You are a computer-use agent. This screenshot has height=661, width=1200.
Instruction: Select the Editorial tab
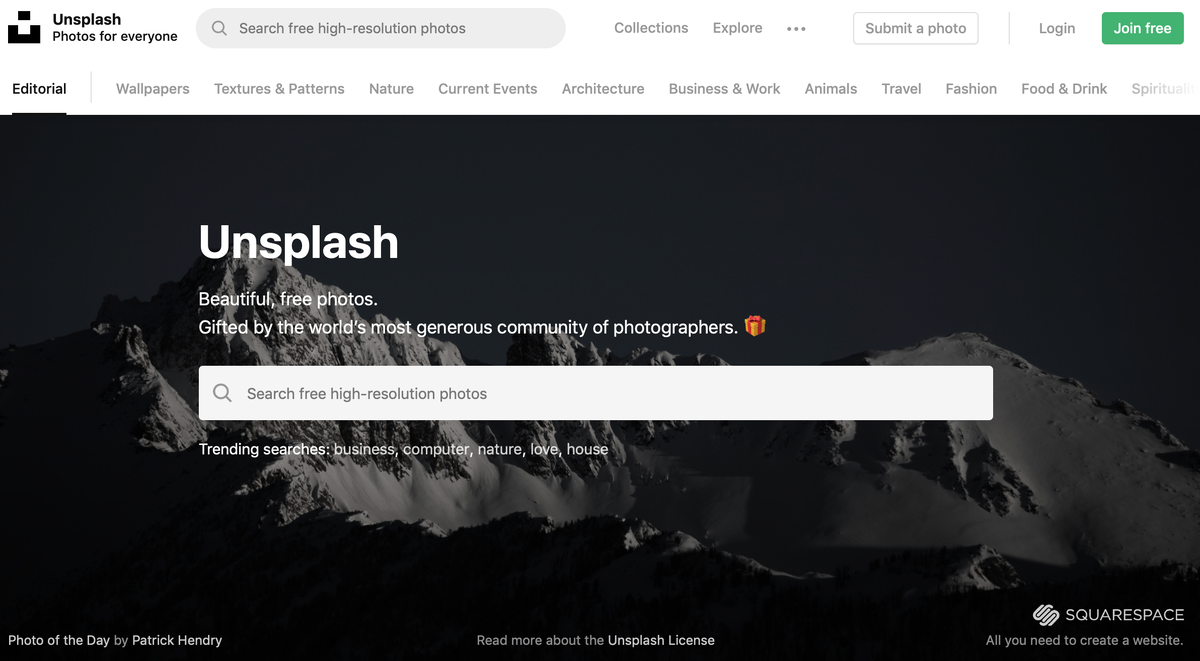39,88
